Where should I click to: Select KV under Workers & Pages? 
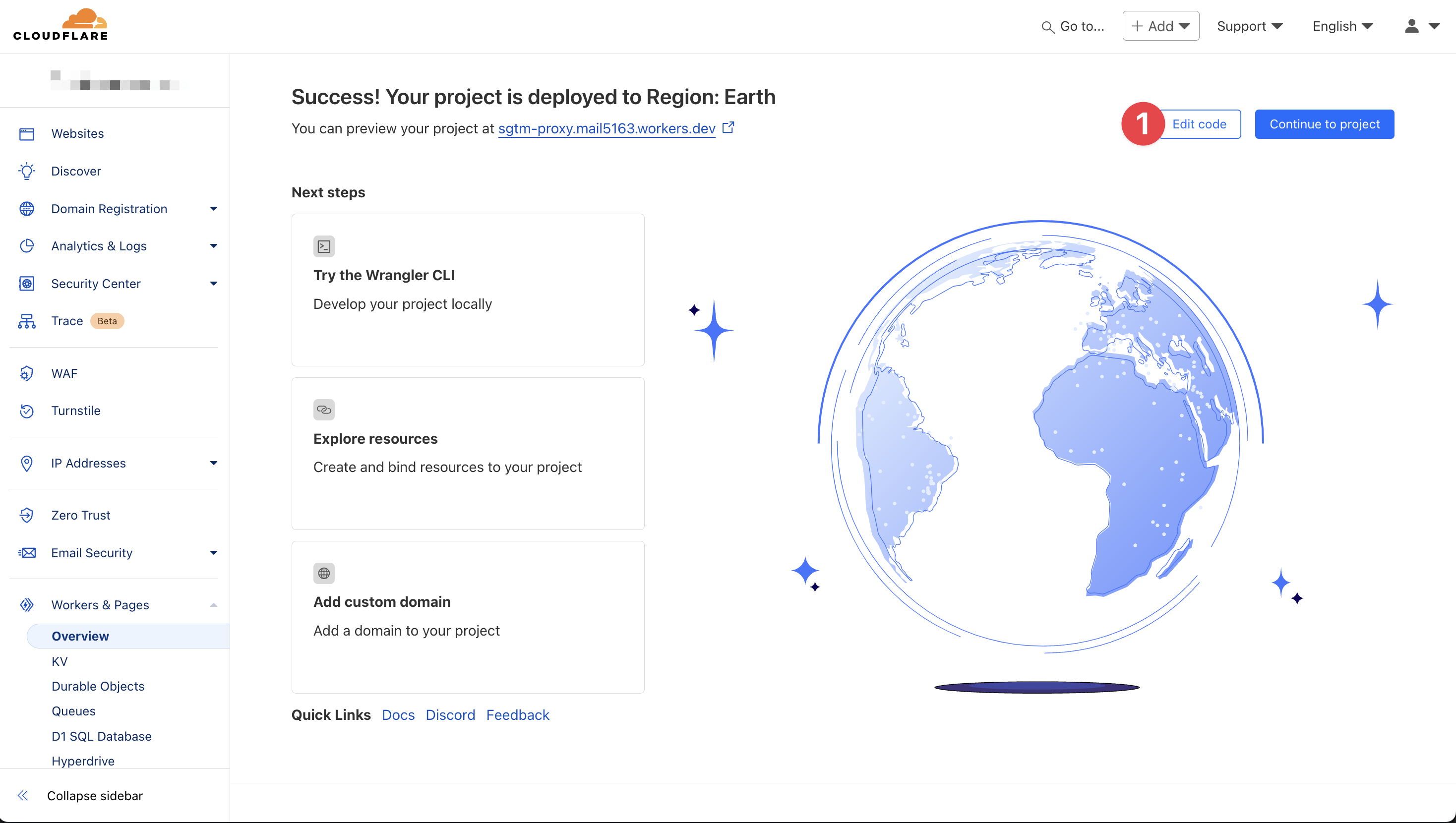point(60,661)
